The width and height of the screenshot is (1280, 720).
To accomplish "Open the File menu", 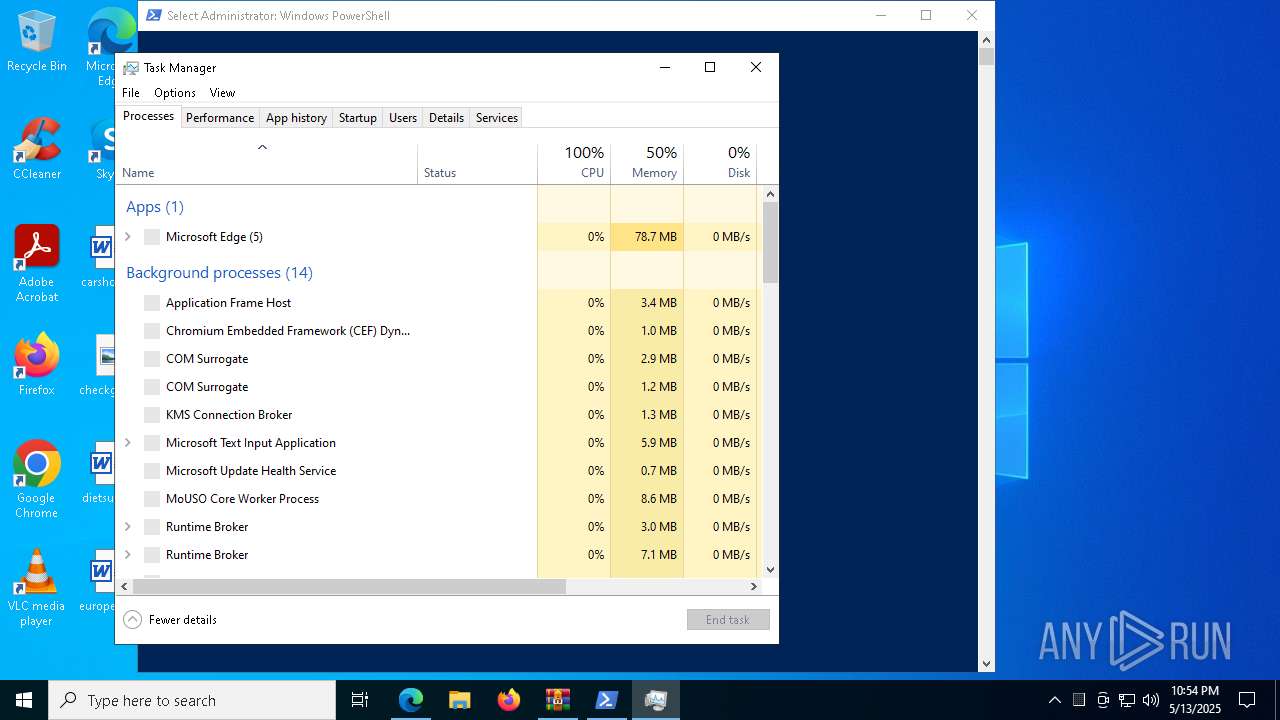I will [x=131, y=93].
